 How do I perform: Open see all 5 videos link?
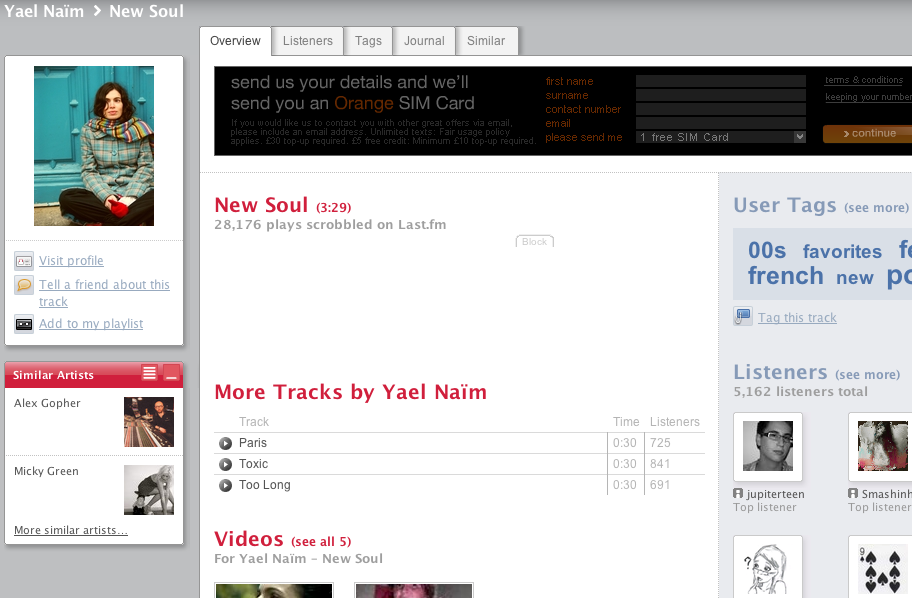(321, 542)
